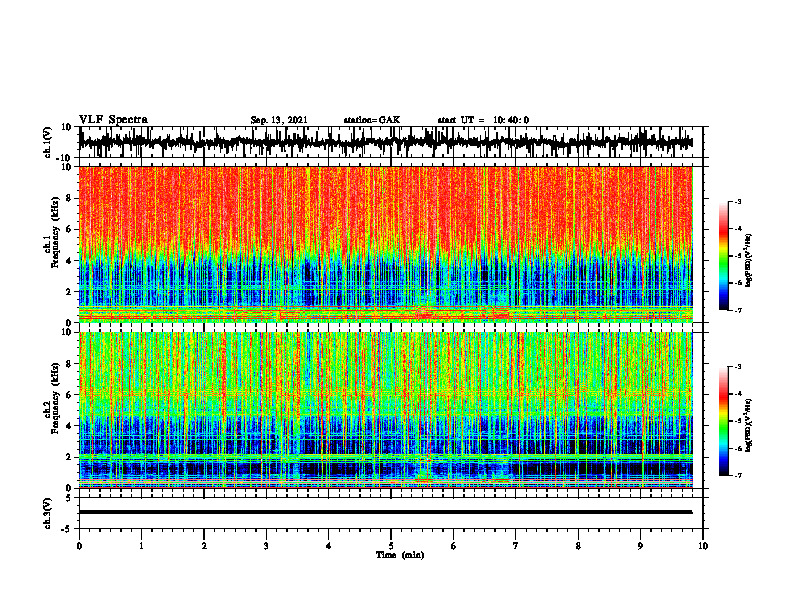Screen dimensions: 792x612
Task: Click the "VLF Spectra" title text
Action: (x=113, y=120)
